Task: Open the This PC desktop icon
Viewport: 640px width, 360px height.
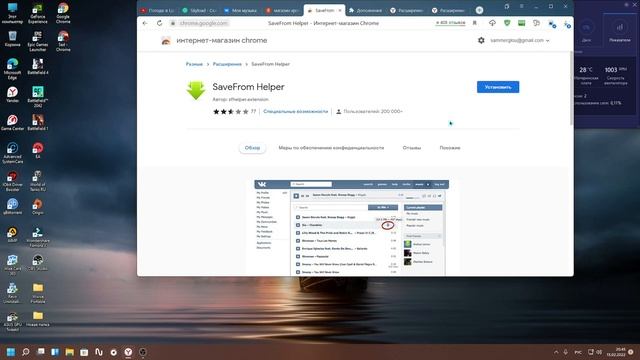Action: pos(12,13)
